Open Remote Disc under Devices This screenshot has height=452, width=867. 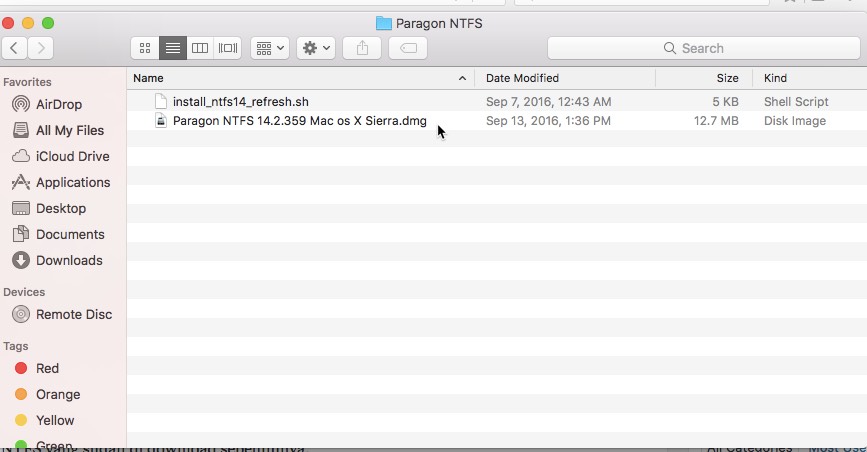click(x=74, y=315)
